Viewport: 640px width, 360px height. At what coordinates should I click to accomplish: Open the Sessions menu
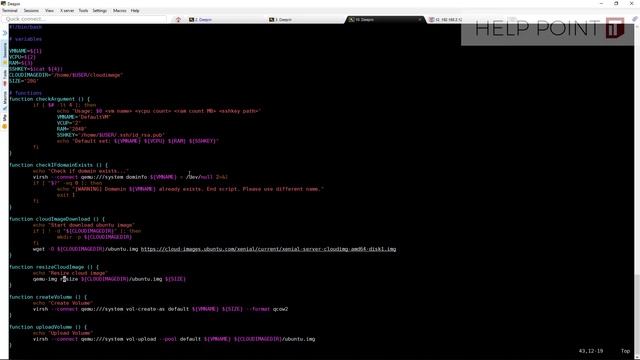(x=31, y=11)
